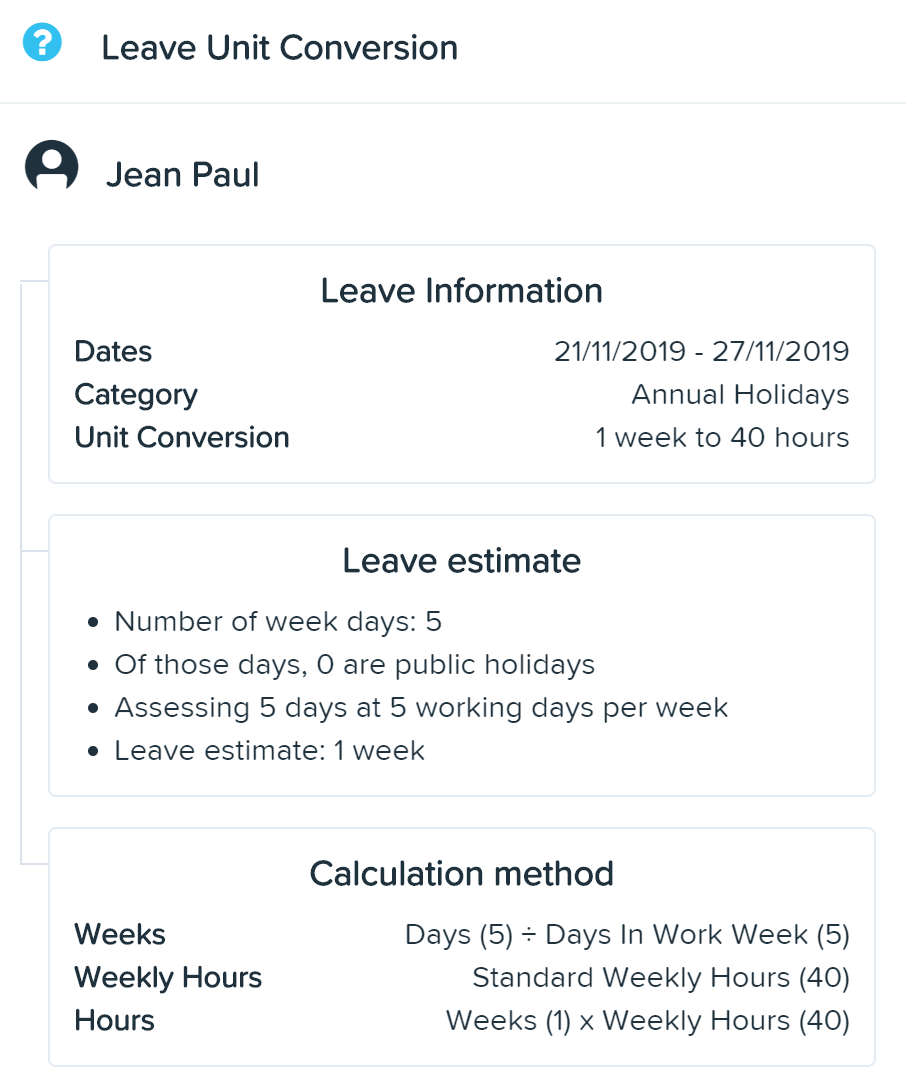Screen dimensions: 906x1086
Task: Click the Leave Information heading
Action: 462,291
